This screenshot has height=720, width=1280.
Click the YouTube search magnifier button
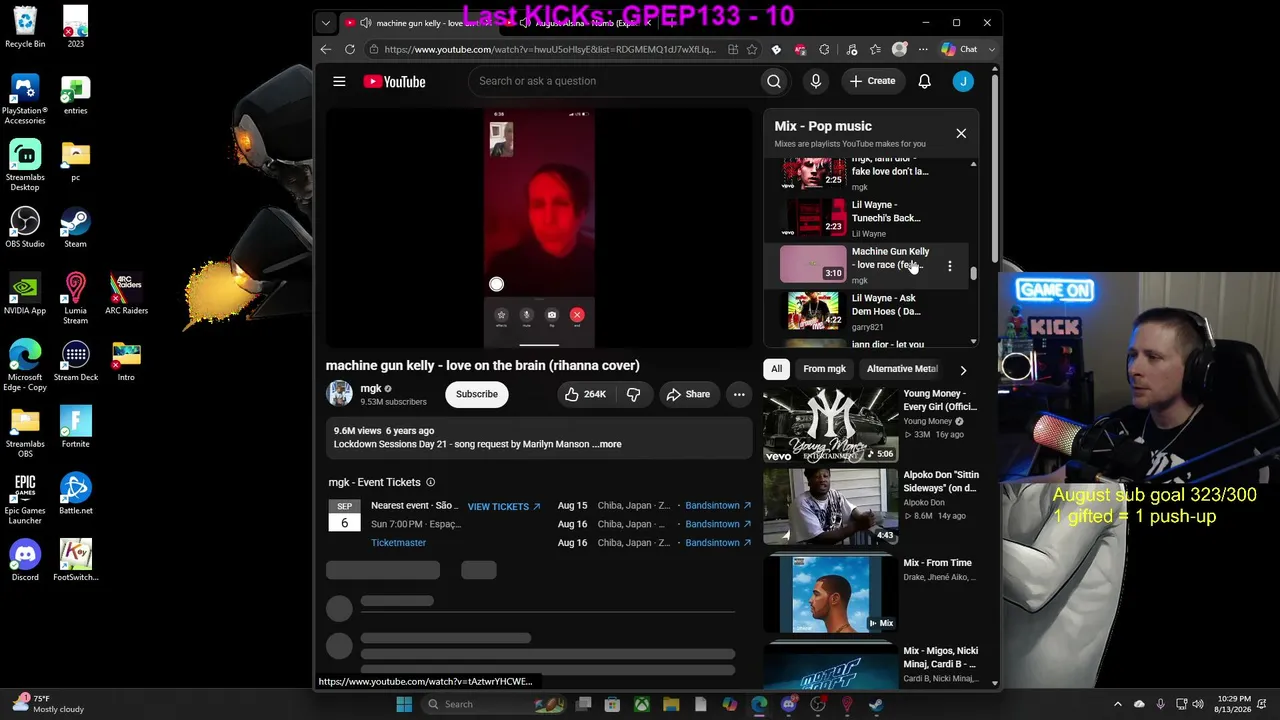[x=774, y=81]
